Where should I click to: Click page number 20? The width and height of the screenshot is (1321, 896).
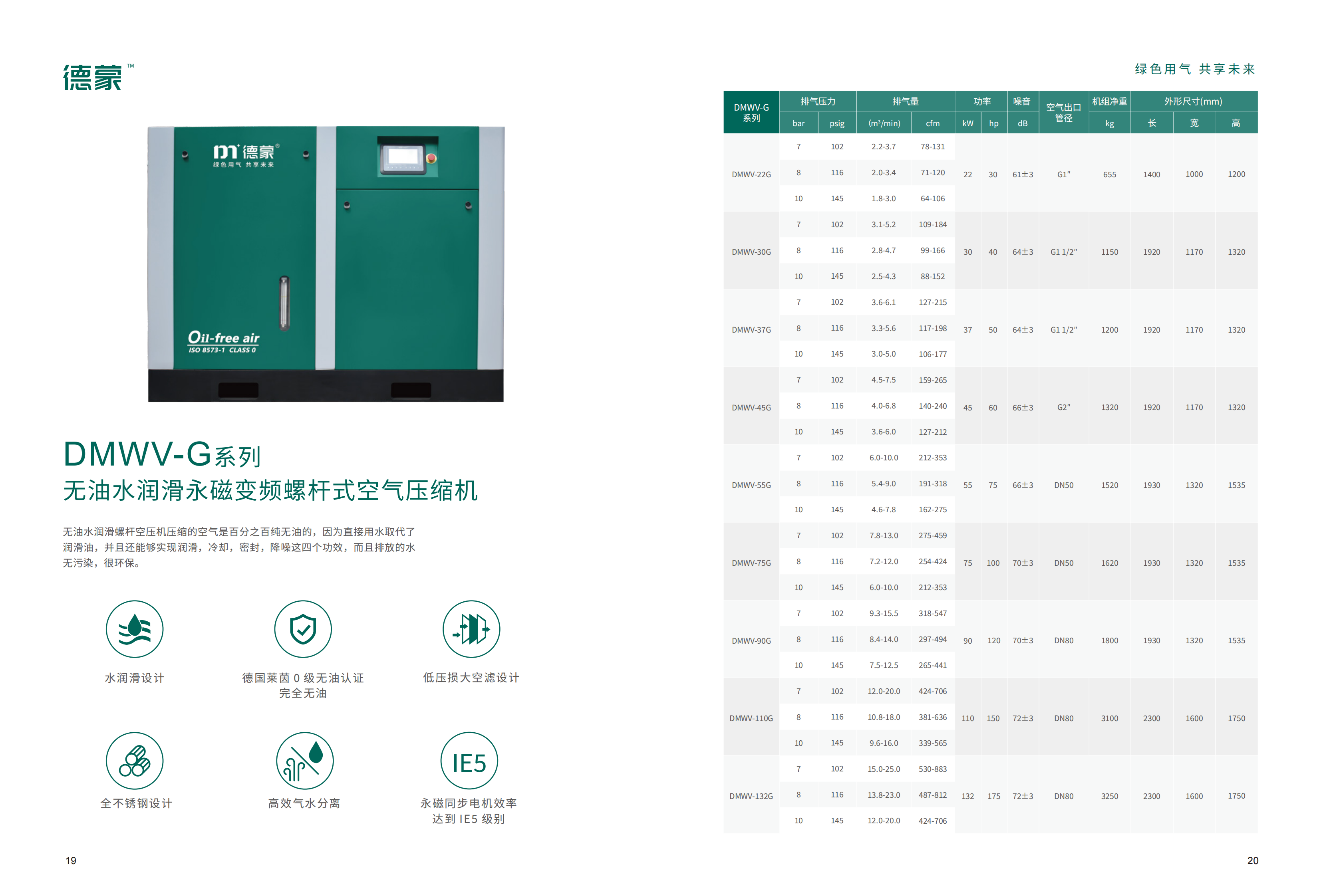pyautogui.click(x=1253, y=861)
